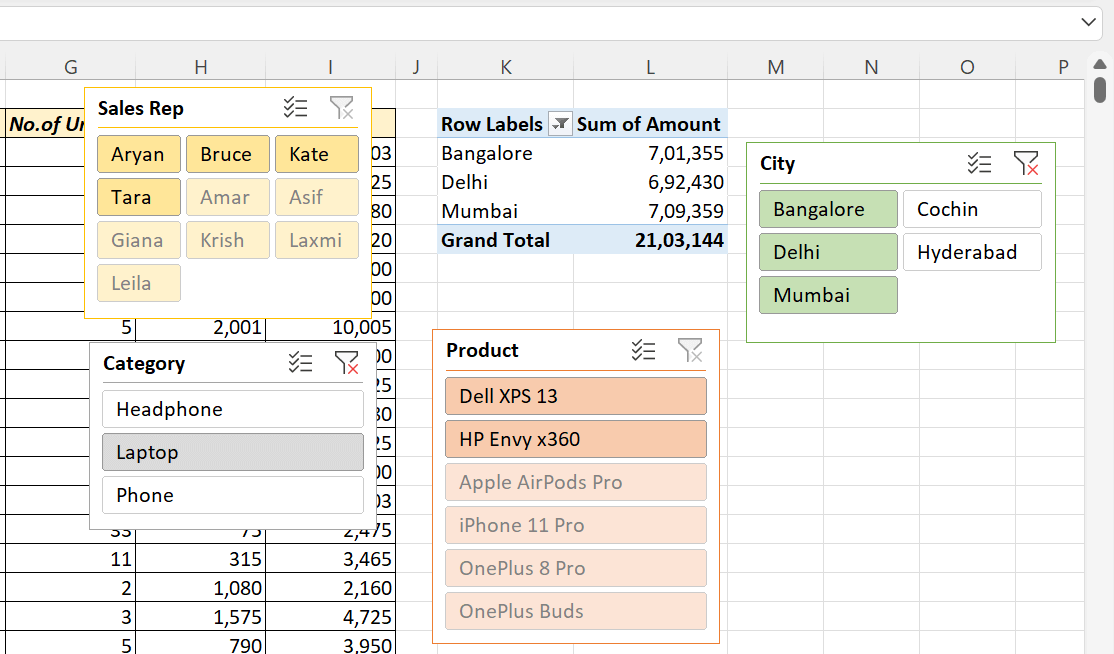The height and width of the screenshot is (654, 1114).
Task: Enable multi-select in City slicer
Action: point(979,163)
